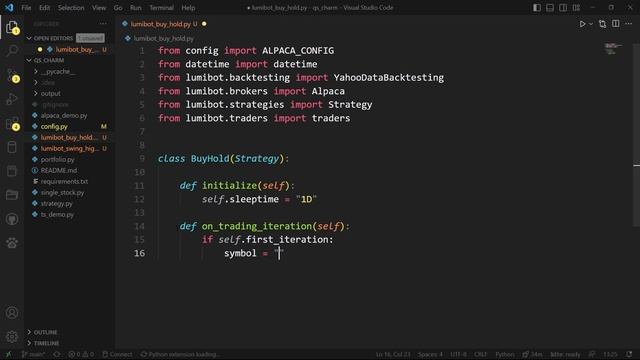
Task: Open the Terminal menu
Action: coord(161,8)
